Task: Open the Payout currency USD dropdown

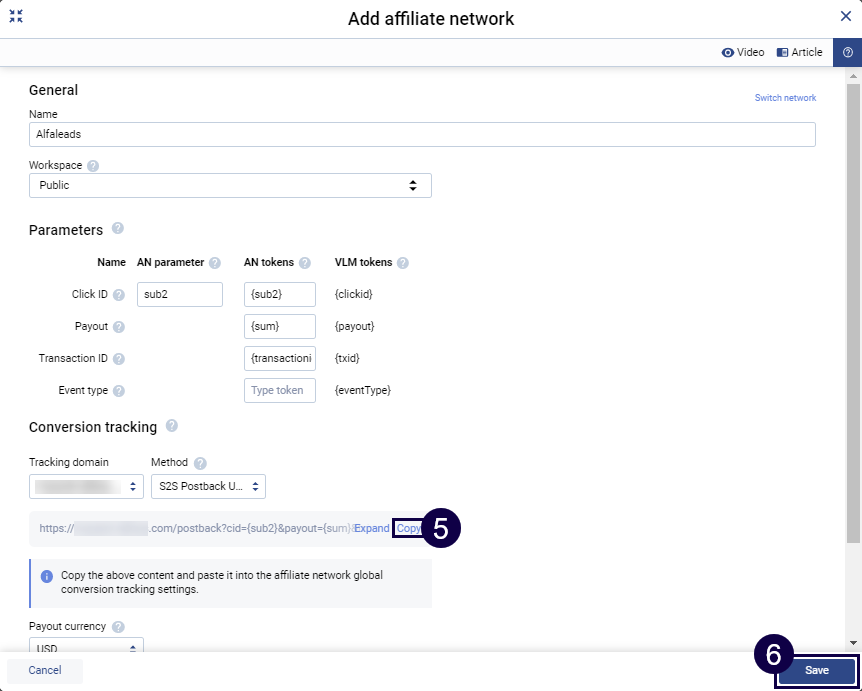Action: click(87, 648)
